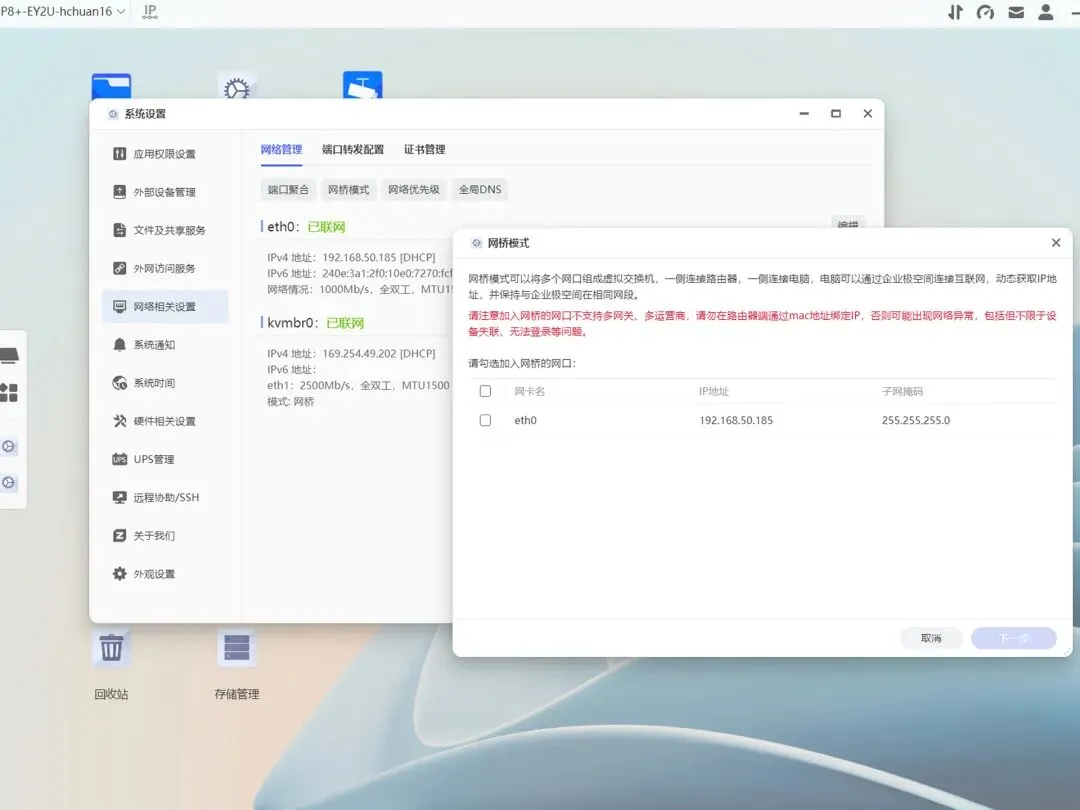Screen dimensions: 1080x810
Task: Click the 网卡名 column header
Action: click(x=529, y=391)
